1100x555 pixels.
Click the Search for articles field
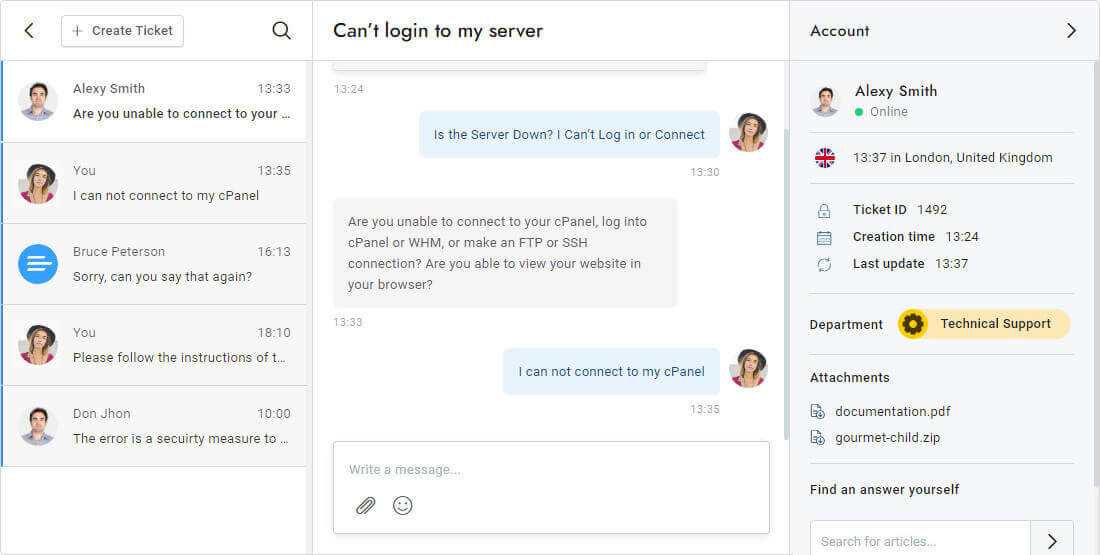click(x=918, y=541)
